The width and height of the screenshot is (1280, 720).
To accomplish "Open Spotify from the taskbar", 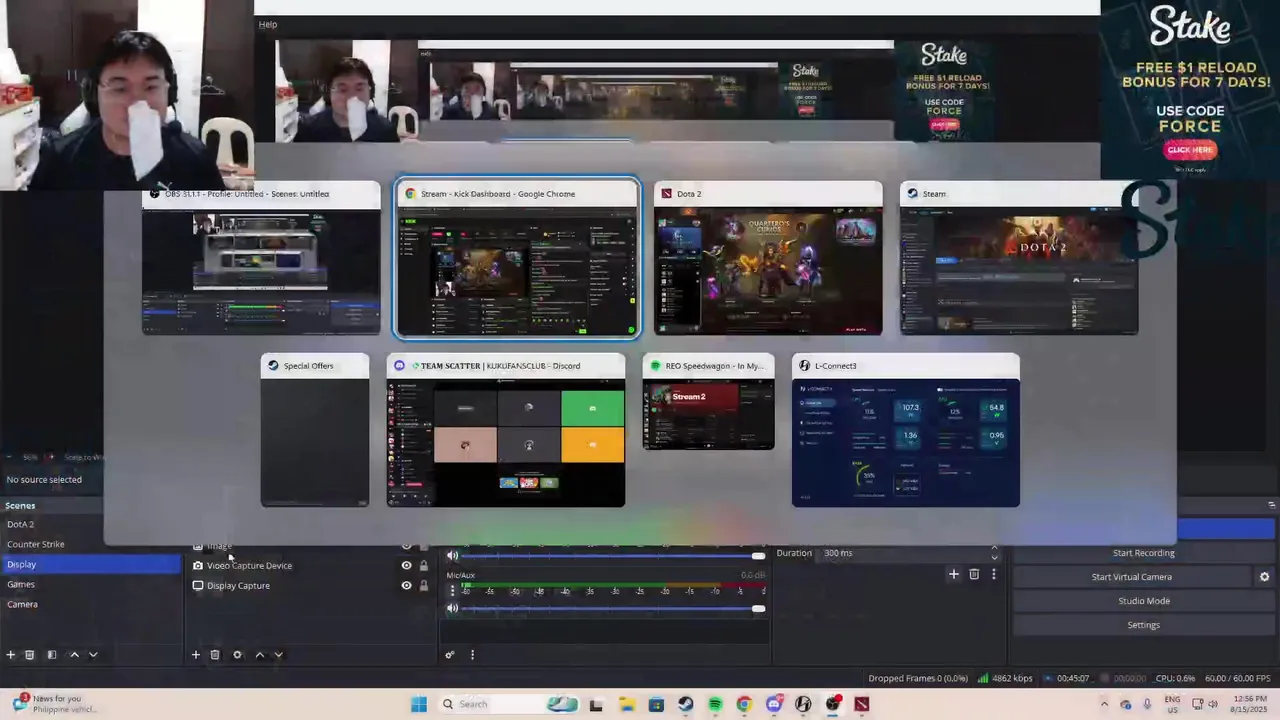I will pos(715,704).
